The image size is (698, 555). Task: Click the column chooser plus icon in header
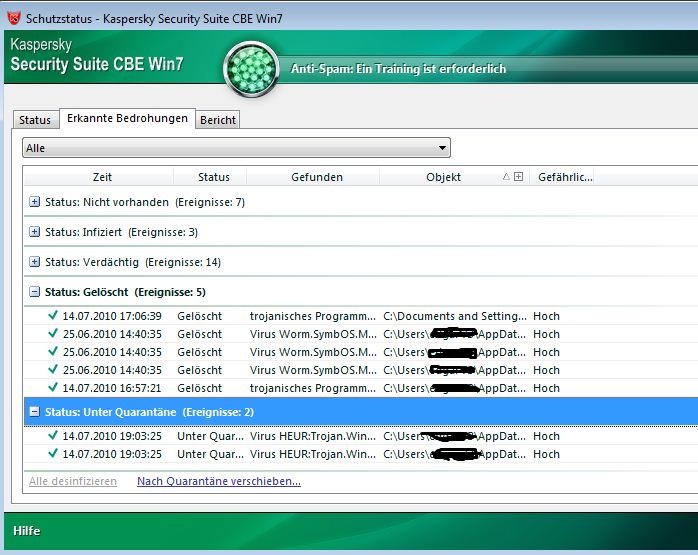tap(518, 177)
